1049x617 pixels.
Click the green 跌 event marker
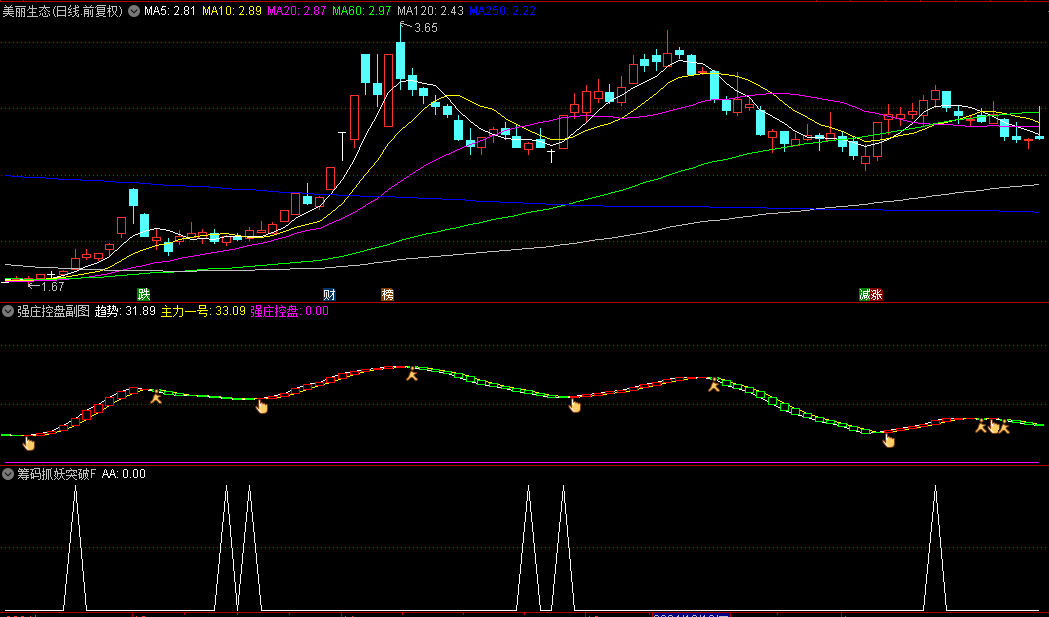(x=143, y=294)
